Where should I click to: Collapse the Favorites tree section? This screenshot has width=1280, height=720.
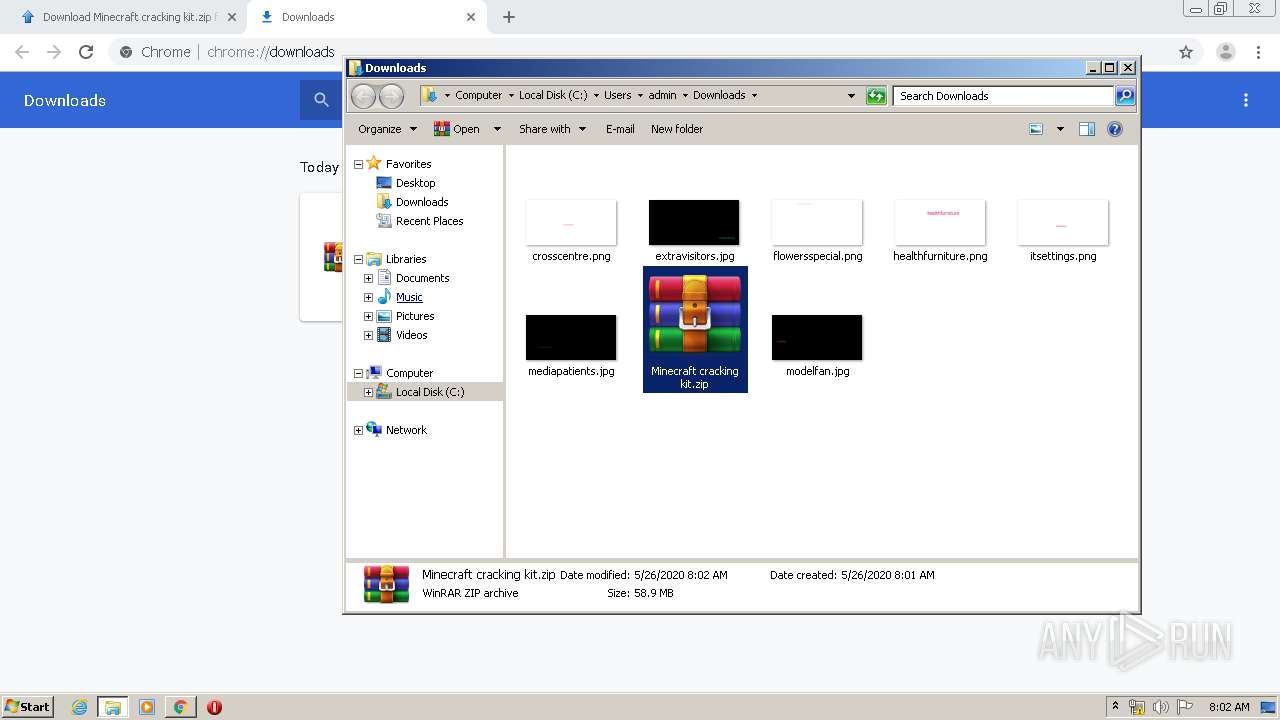pyautogui.click(x=358, y=164)
